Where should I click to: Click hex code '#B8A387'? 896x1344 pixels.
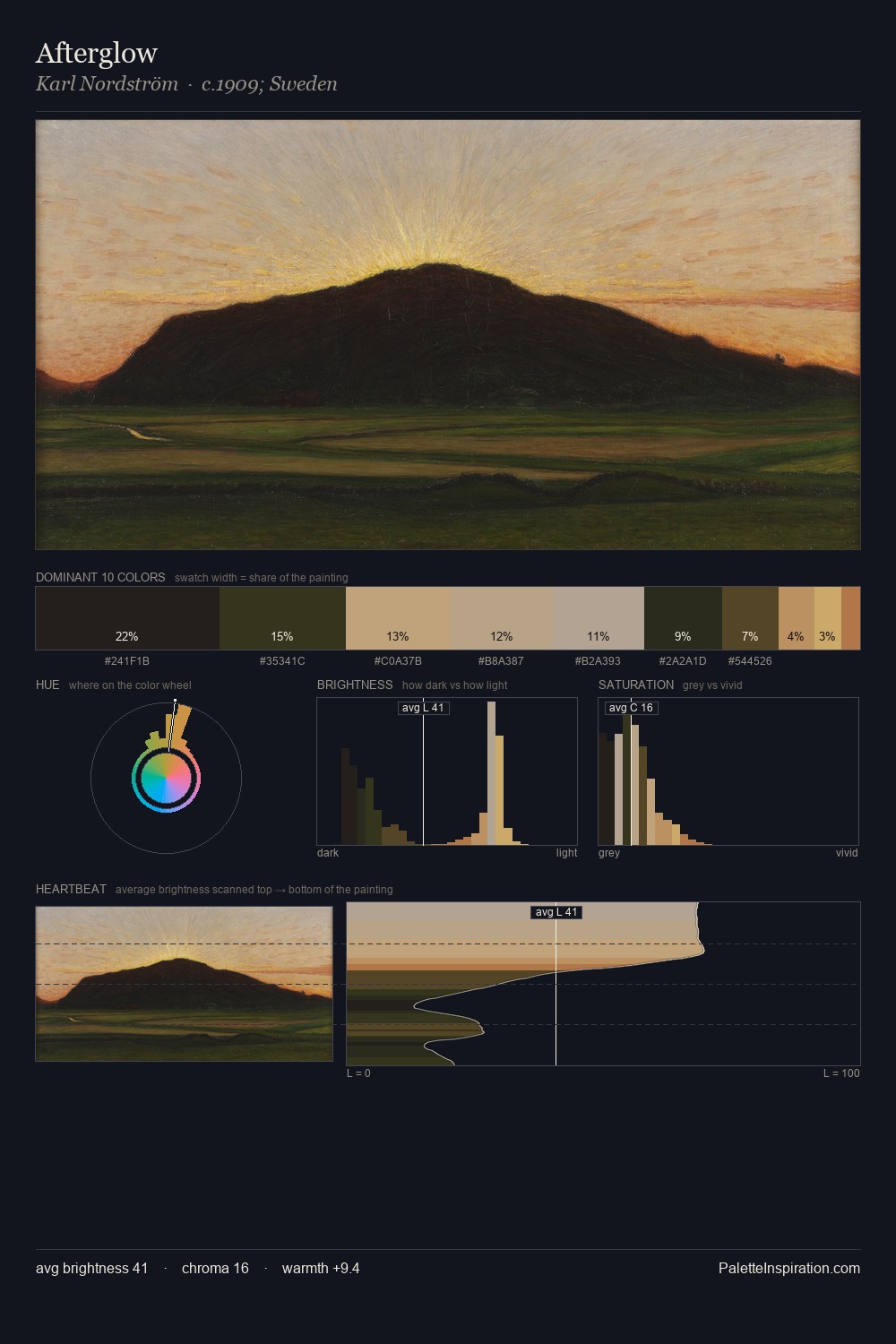(501, 661)
